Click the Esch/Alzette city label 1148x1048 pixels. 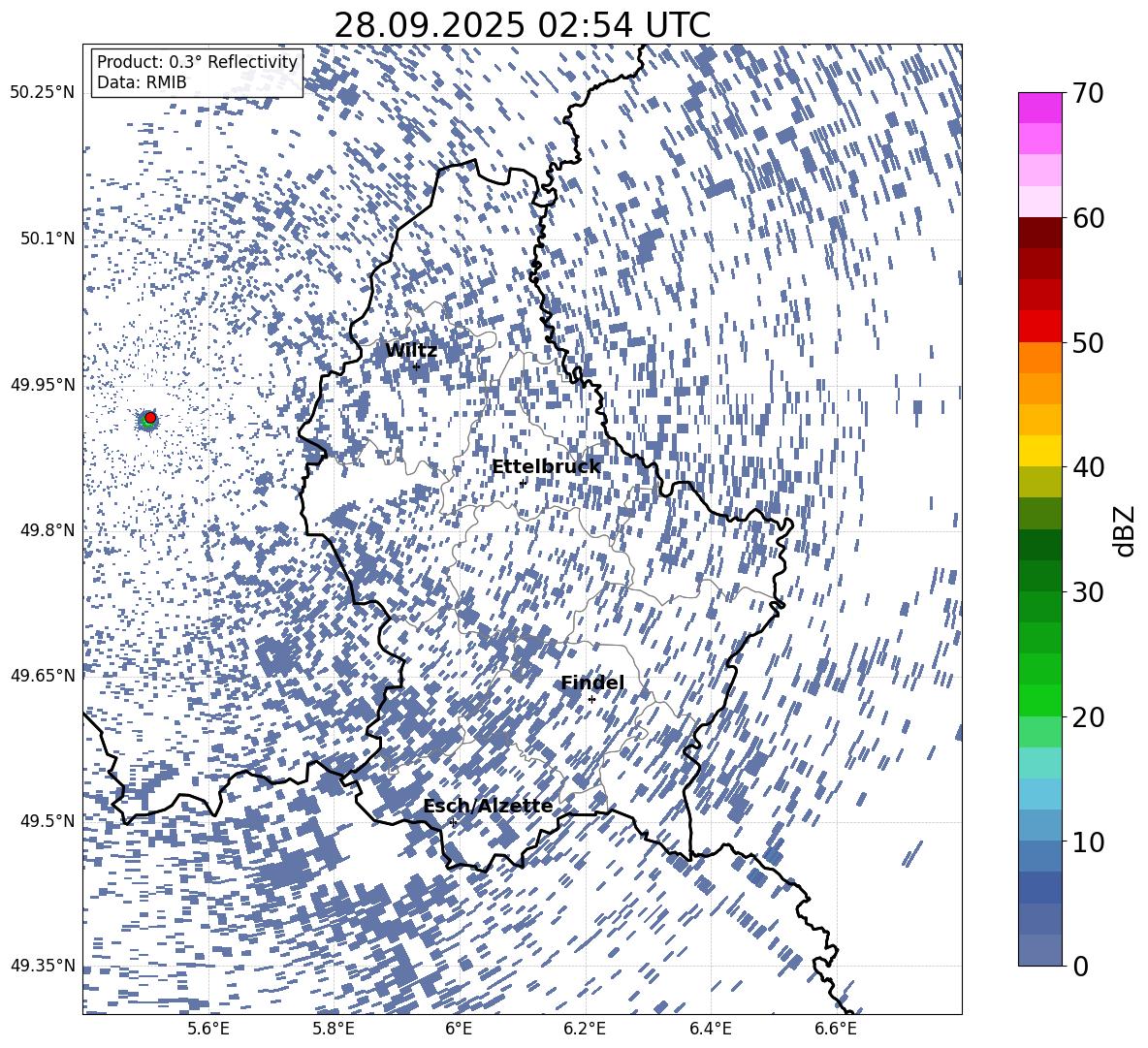489,806
